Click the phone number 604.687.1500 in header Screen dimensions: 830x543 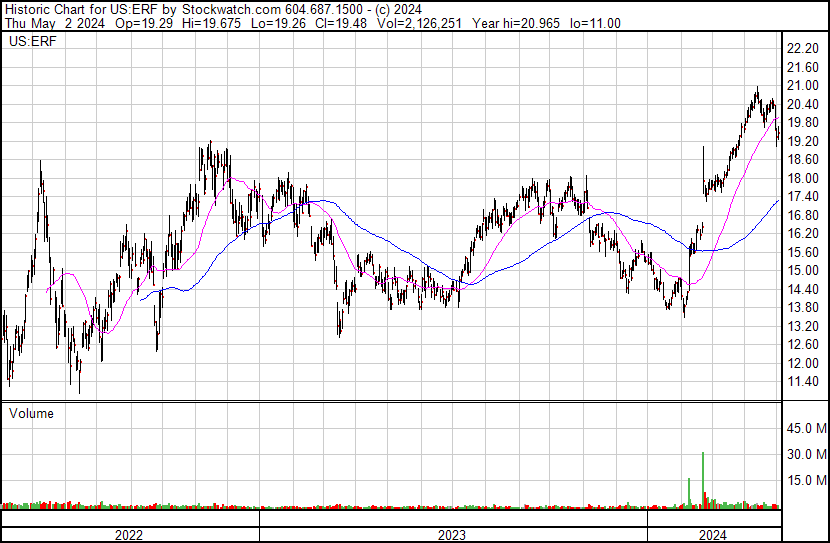pyautogui.click(x=324, y=9)
